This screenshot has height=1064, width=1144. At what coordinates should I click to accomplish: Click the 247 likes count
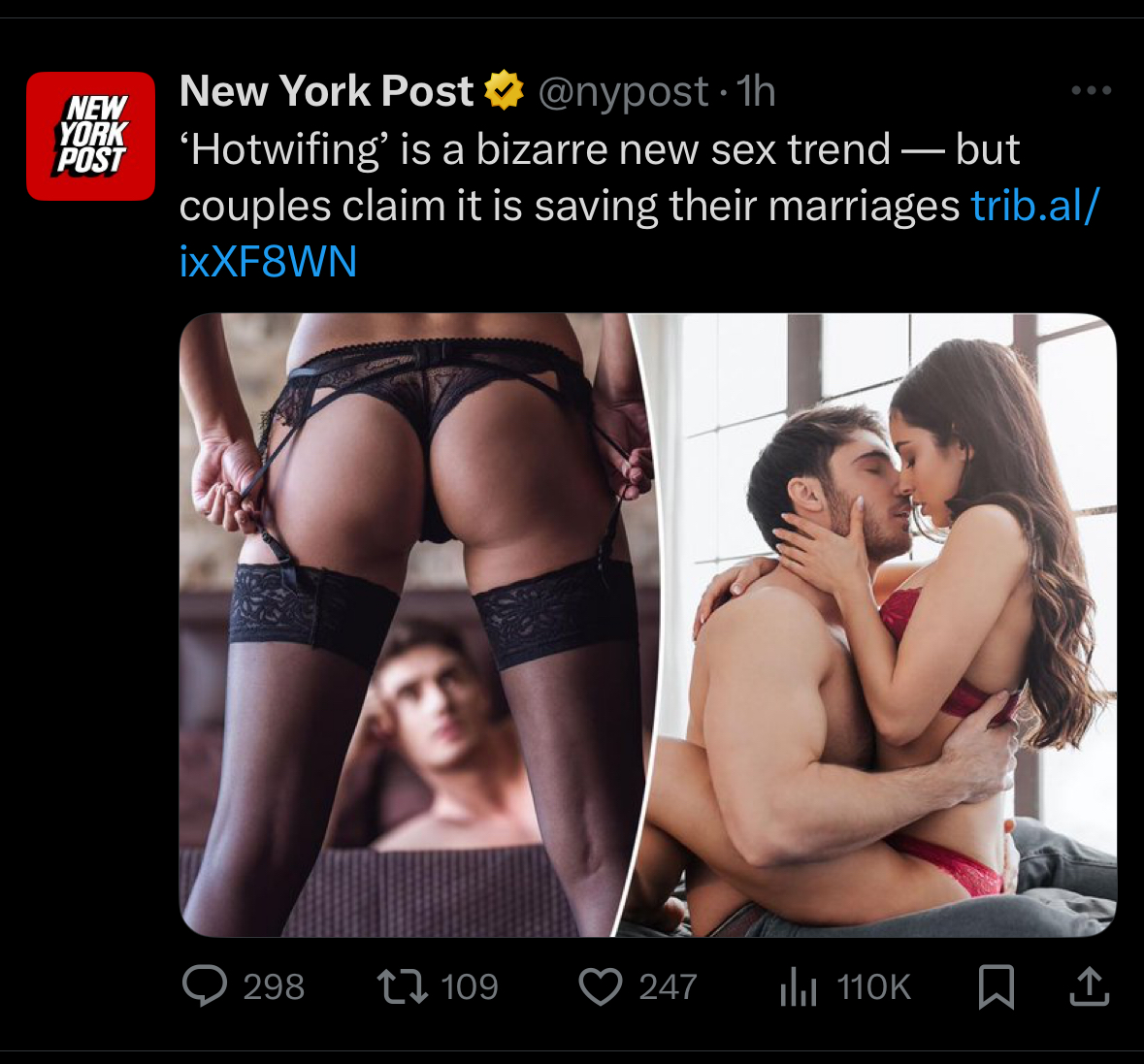click(x=668, y=986)
